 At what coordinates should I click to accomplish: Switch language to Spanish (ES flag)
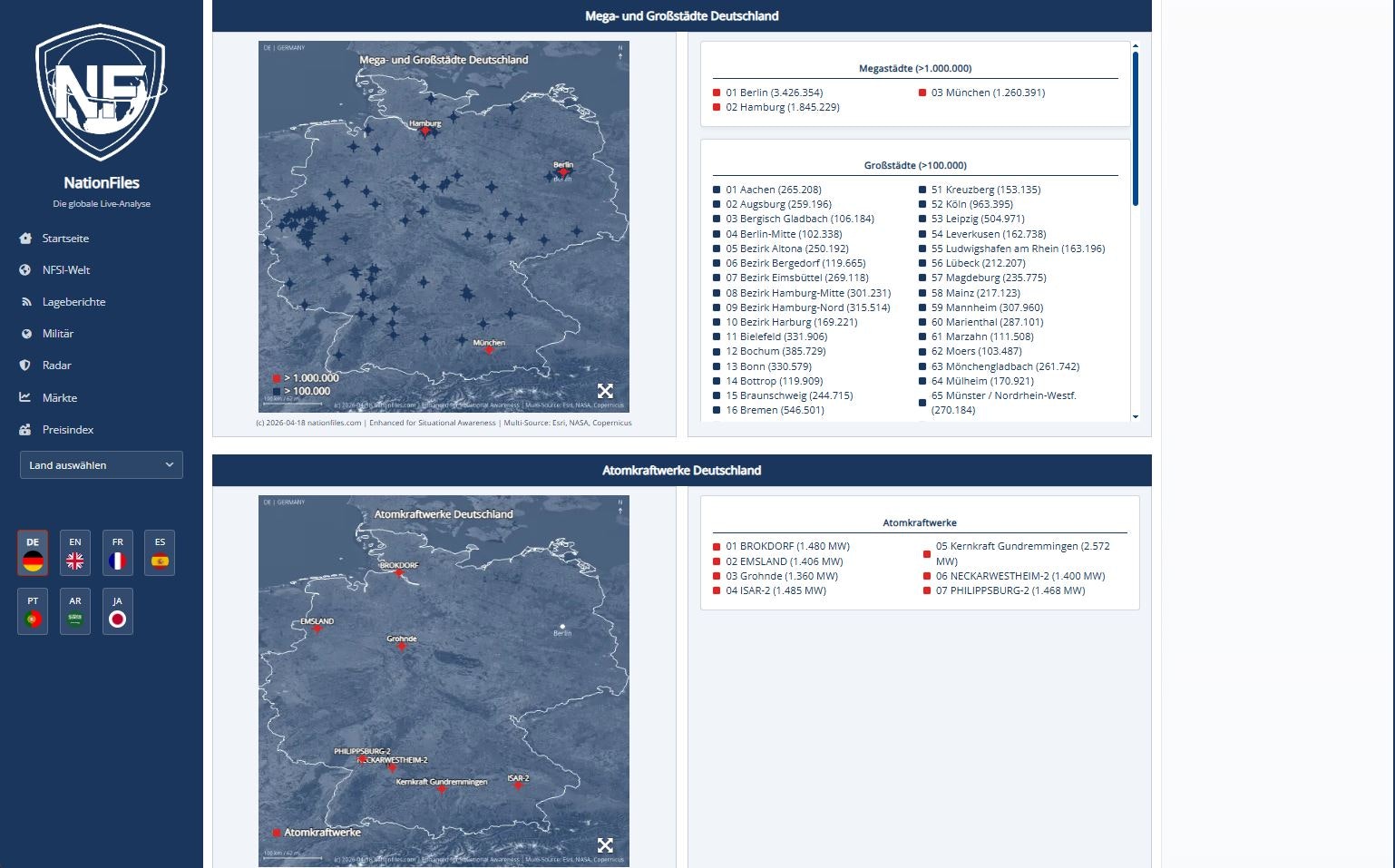tap(160, 553)
